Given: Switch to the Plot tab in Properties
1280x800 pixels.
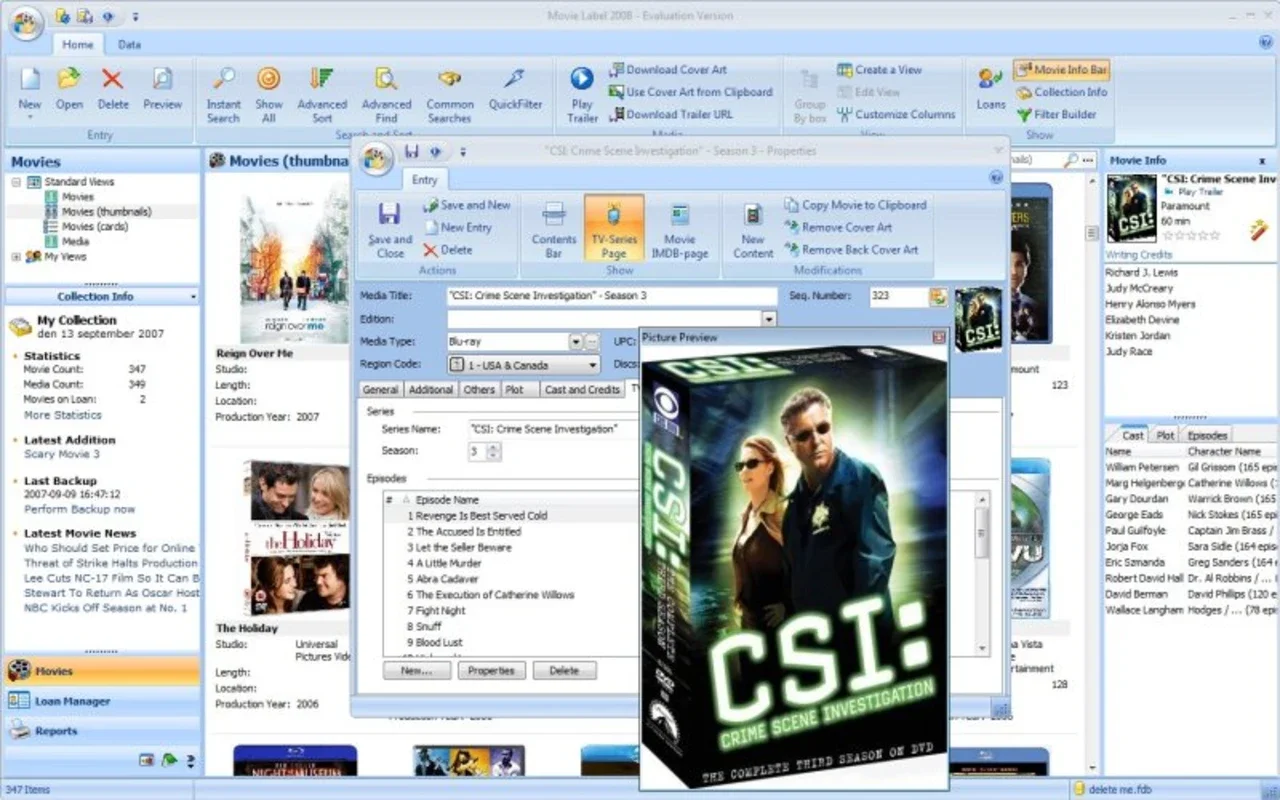Looking at the screenshot, I should click(514, 390).
